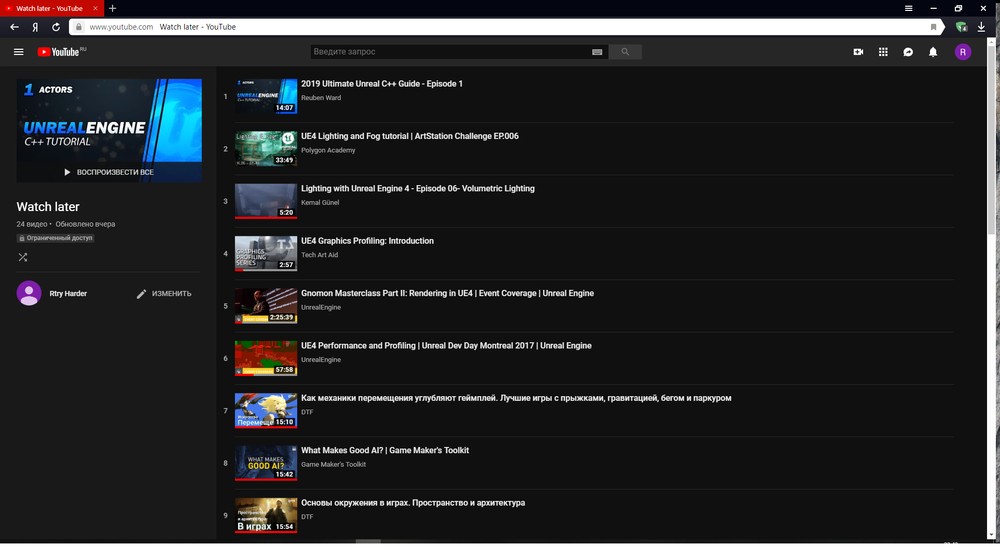Viewport: 1000px width, 559px height.
Task: Open the messages speech-bubble icon
Action: [908, 52]
